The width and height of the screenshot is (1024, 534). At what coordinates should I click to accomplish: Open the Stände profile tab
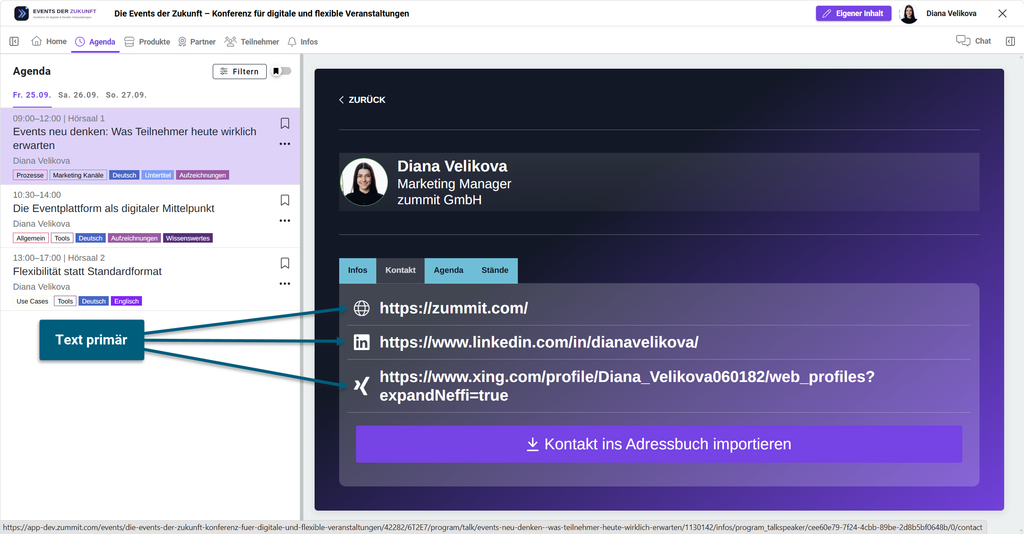tap(495, 270)
